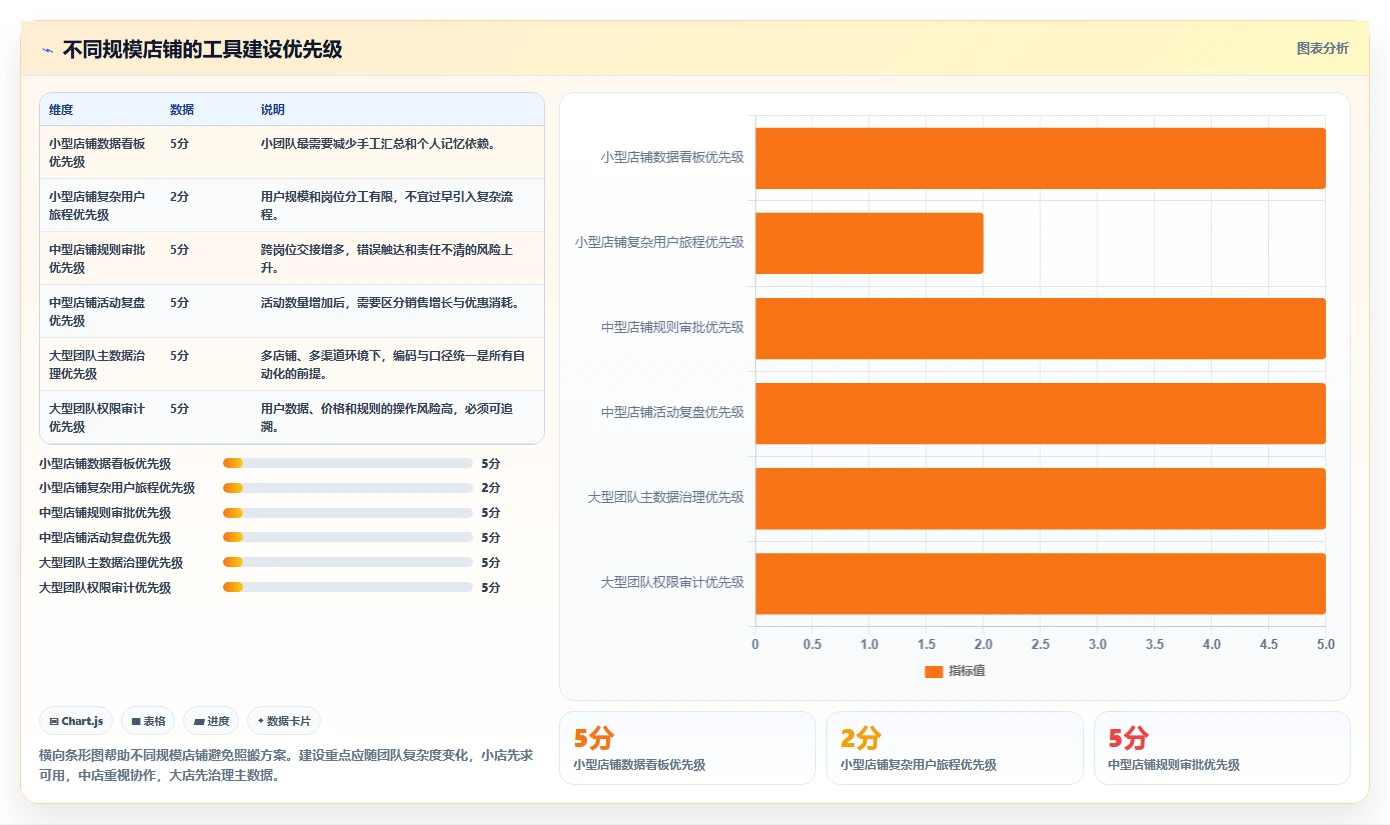Screen dimensions: 1390x825
Task: Click chart bar for 大型团队主数据治理优先级
Action: [x=1040, y=498]
